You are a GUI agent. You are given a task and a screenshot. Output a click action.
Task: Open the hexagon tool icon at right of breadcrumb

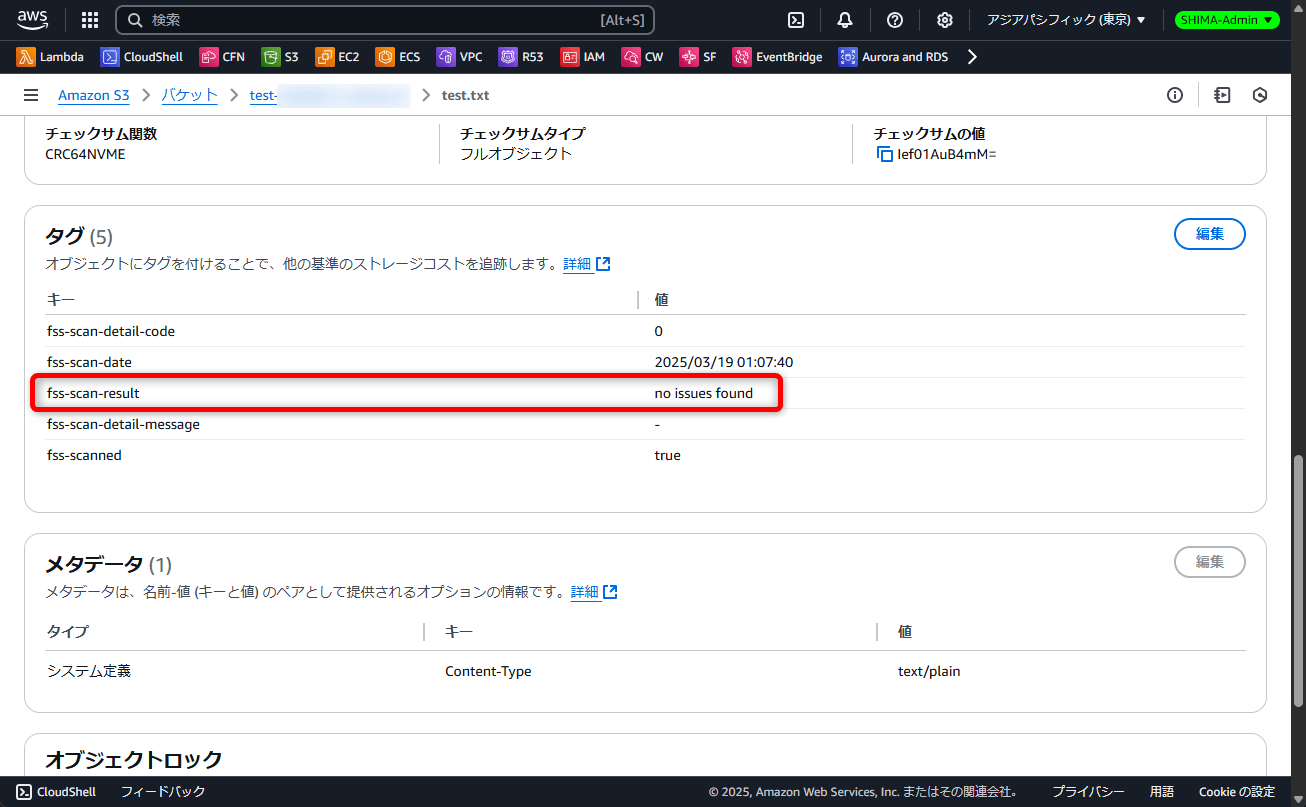click(1260, 95)
